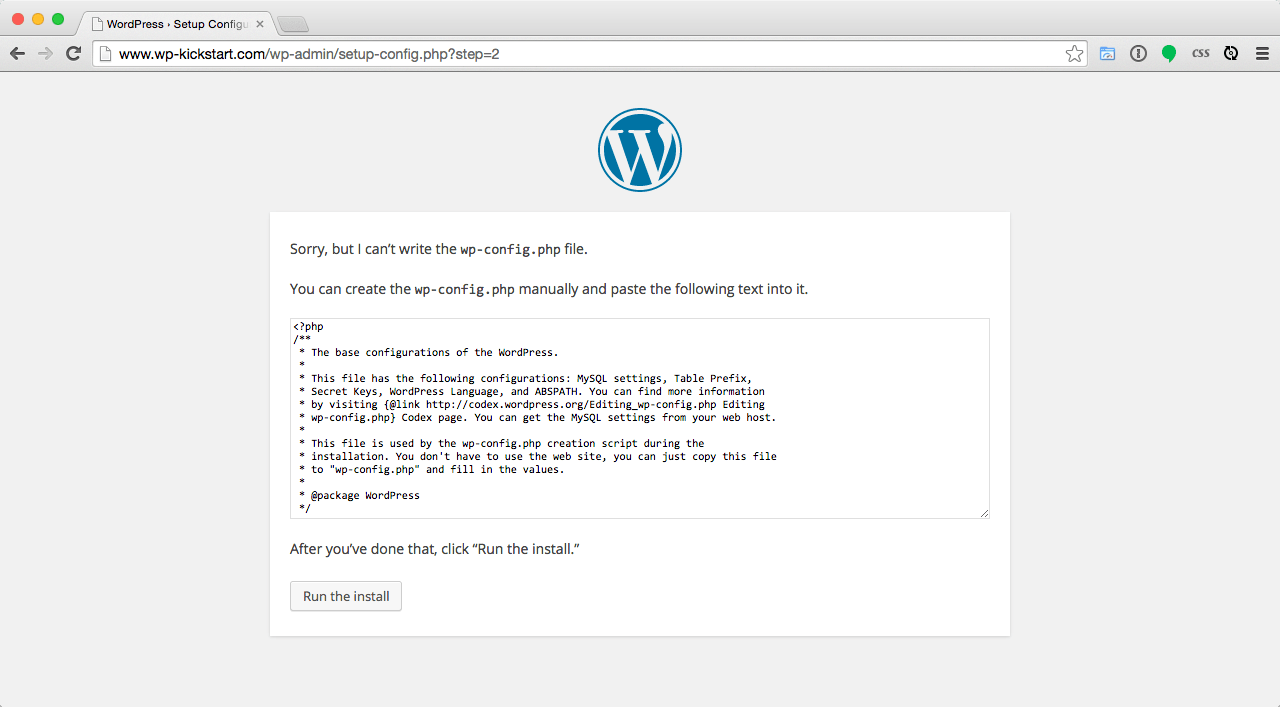This screenshot has width=1280, height=707.
Task: Close the WordPress Setup tab
Action: tap(260, 23)
